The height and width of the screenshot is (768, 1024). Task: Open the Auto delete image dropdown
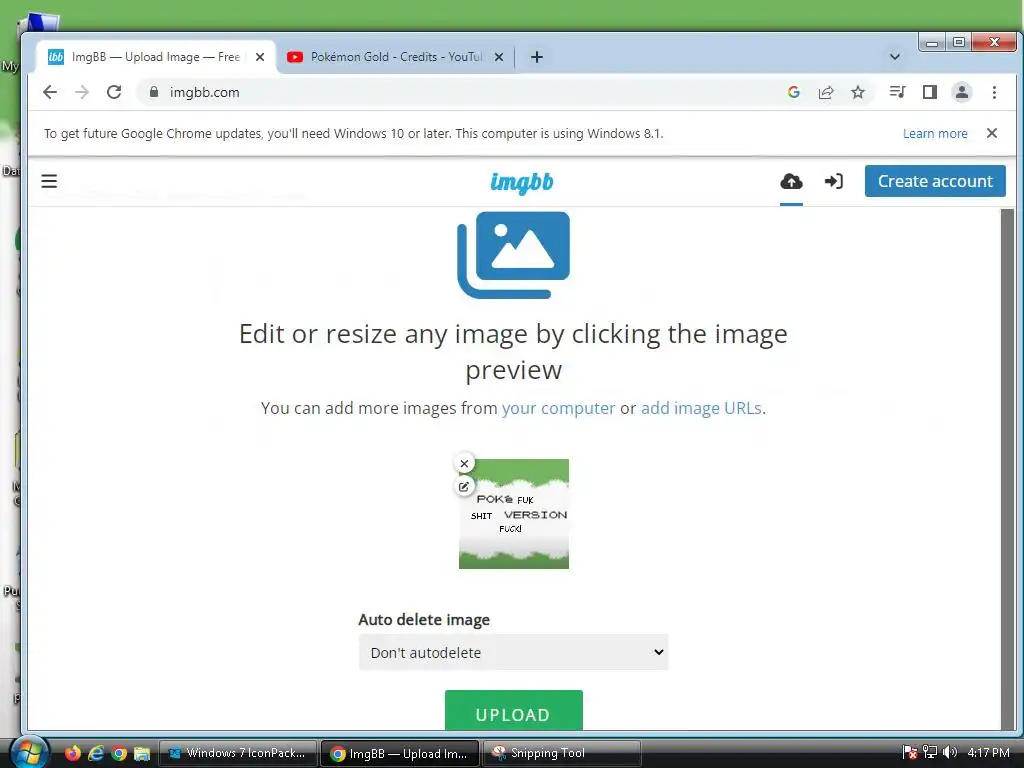[x=513, y=652]
